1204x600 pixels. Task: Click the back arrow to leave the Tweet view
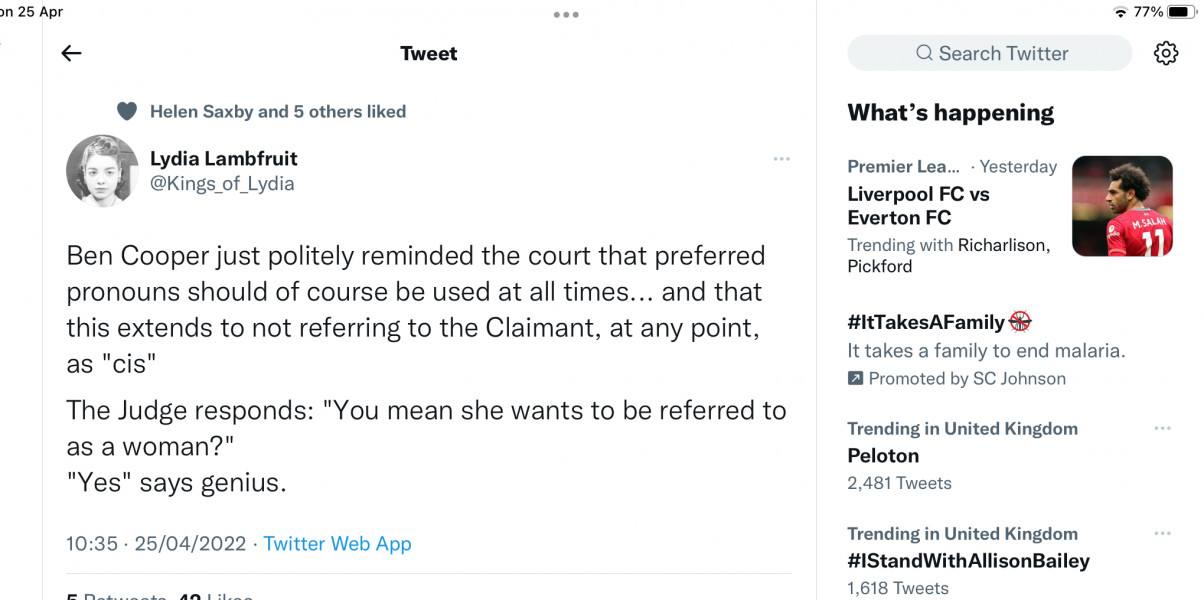(71, 53)
